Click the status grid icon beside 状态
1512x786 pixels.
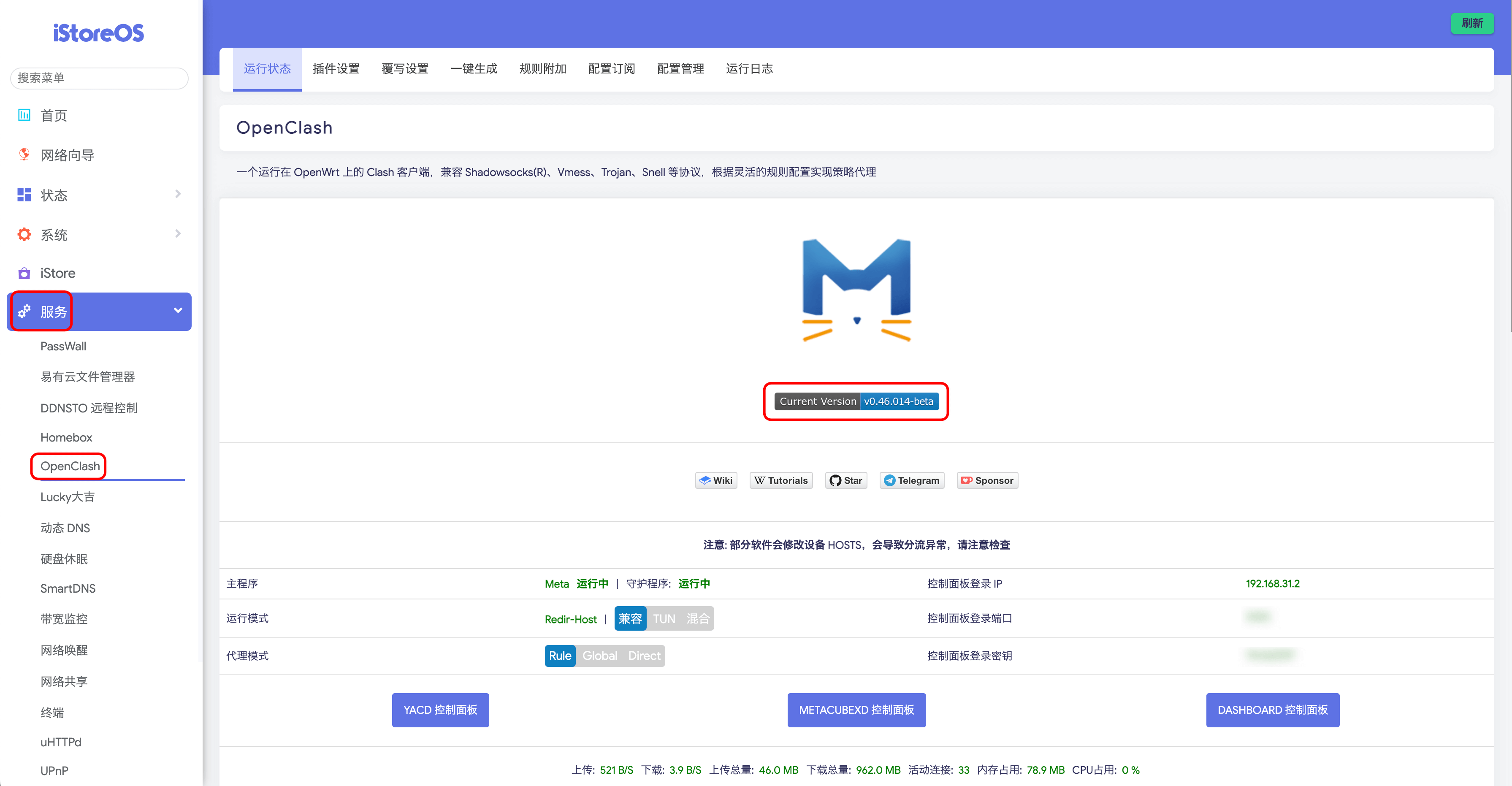point(24,194)
